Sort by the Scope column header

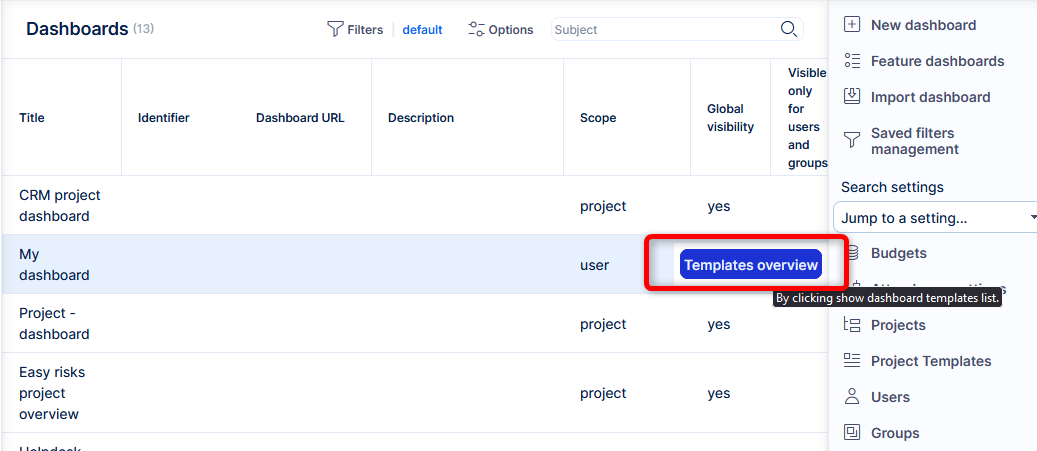coord(598,118)
